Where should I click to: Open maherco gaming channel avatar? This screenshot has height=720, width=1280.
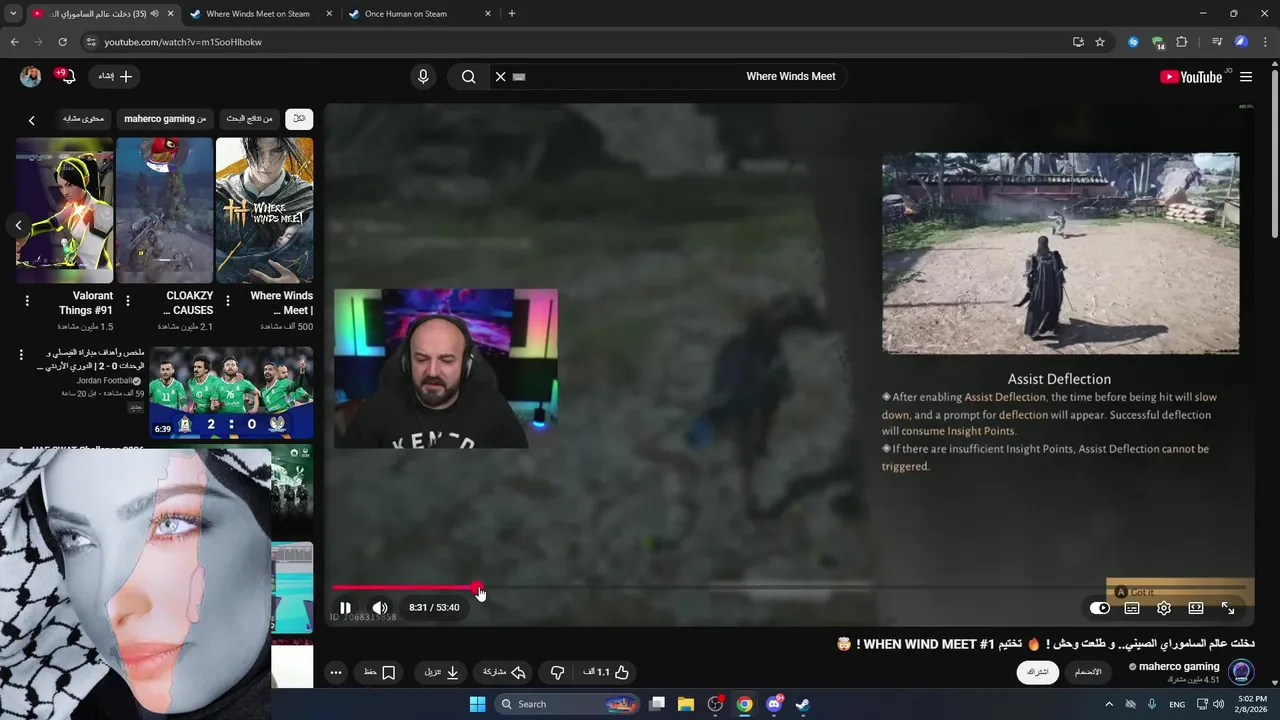point(1241,672)
